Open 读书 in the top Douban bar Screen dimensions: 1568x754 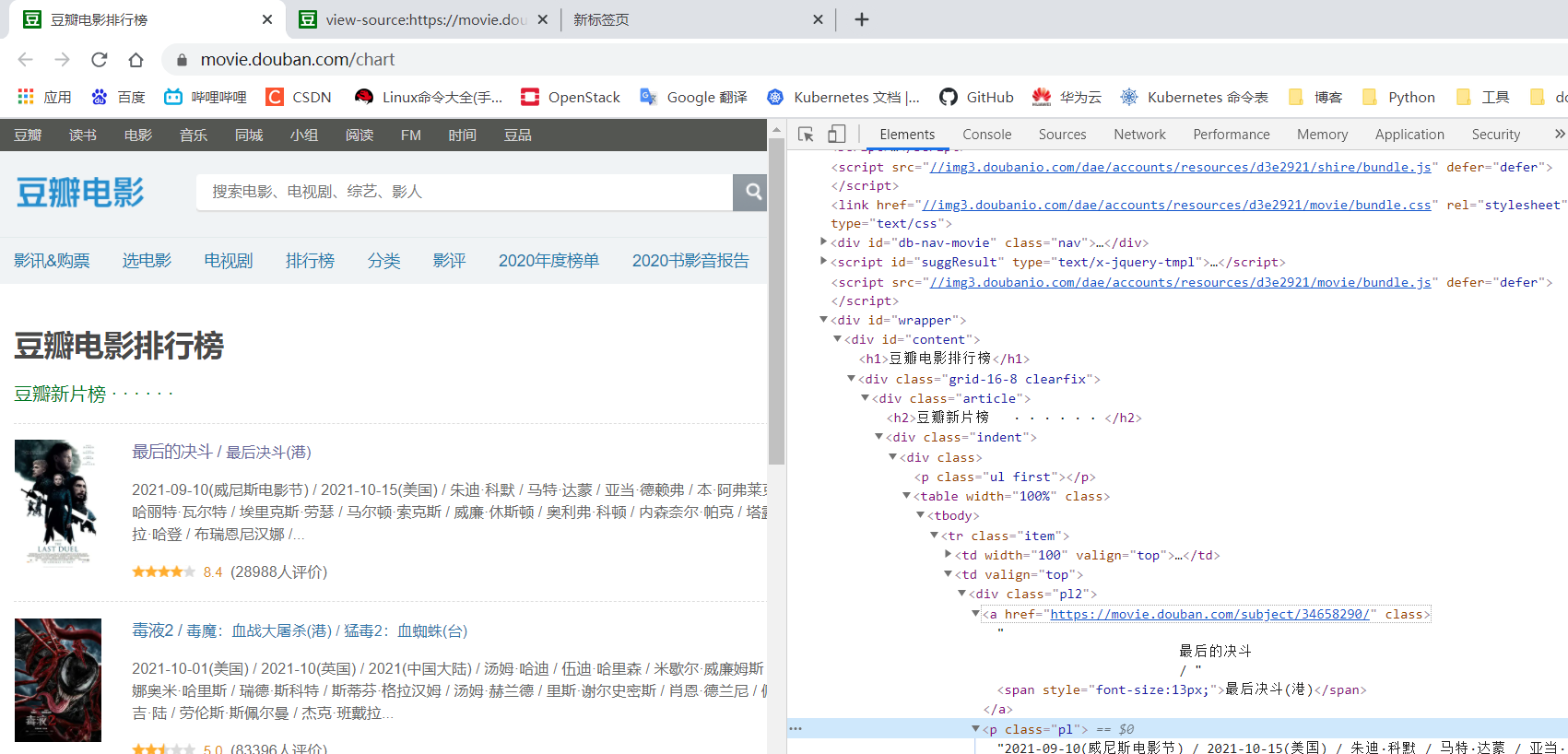[x=83, y=135]
